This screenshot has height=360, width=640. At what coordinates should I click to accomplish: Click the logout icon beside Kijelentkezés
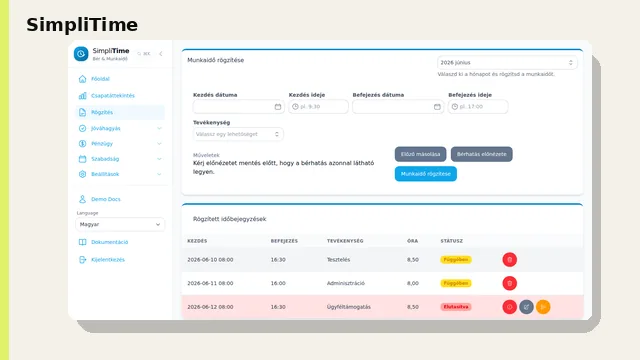coord(82,260)
